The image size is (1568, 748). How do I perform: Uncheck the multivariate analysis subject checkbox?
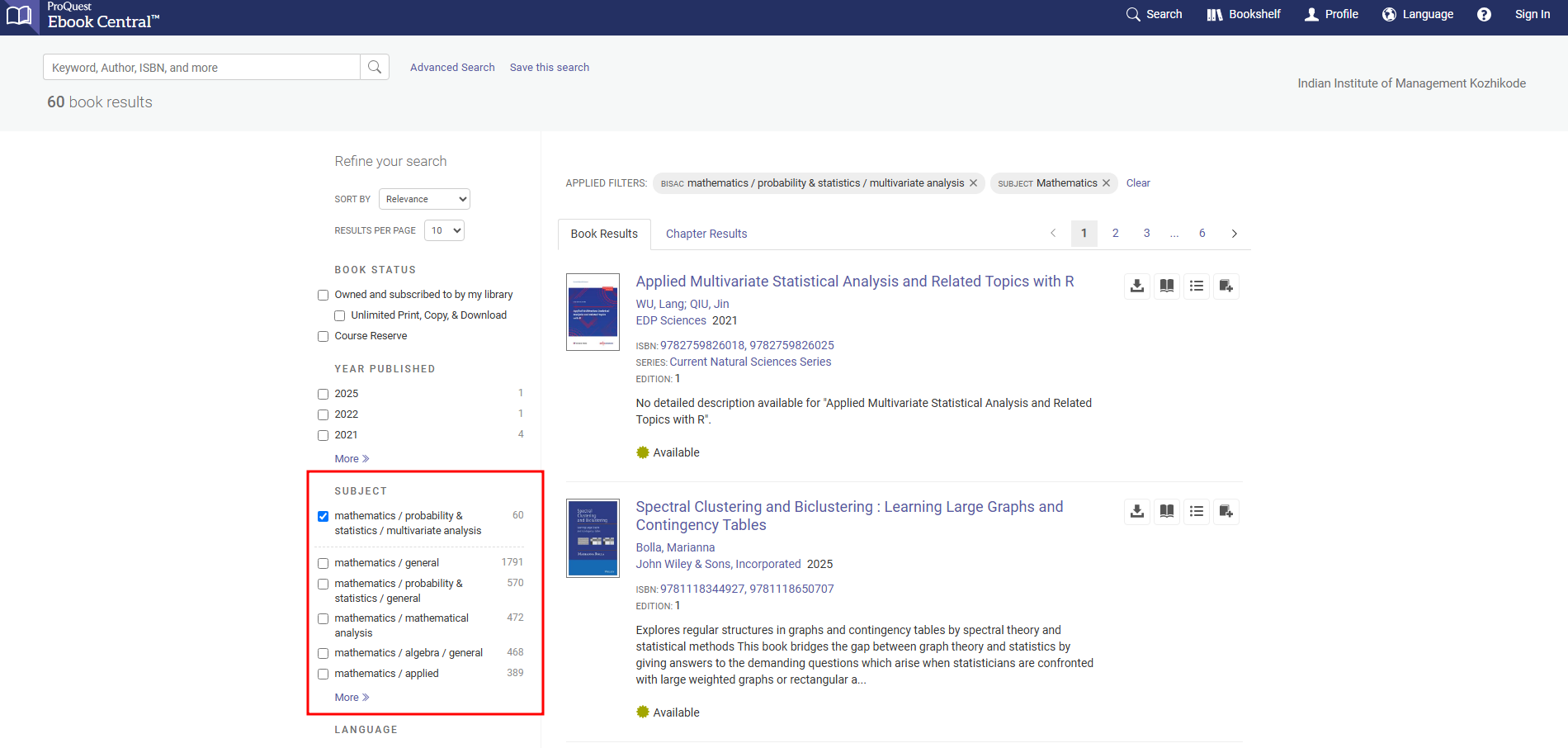tap(324, 516)
